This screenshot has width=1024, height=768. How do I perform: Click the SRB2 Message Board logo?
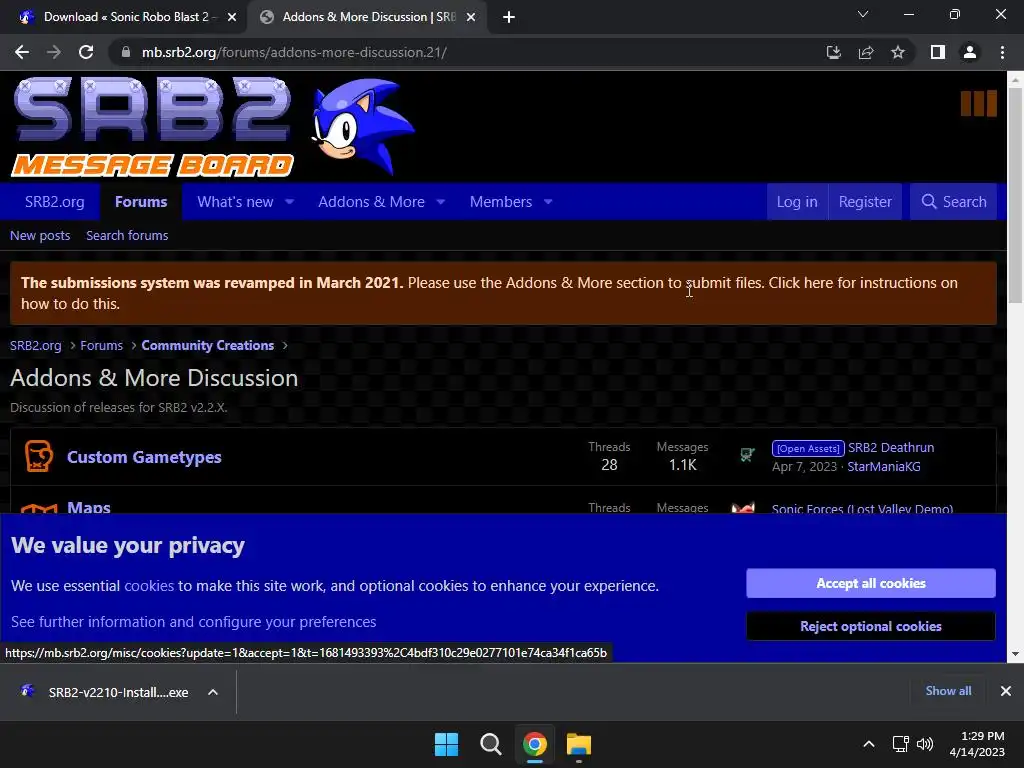pyautogui.click(x=152, y=127)
